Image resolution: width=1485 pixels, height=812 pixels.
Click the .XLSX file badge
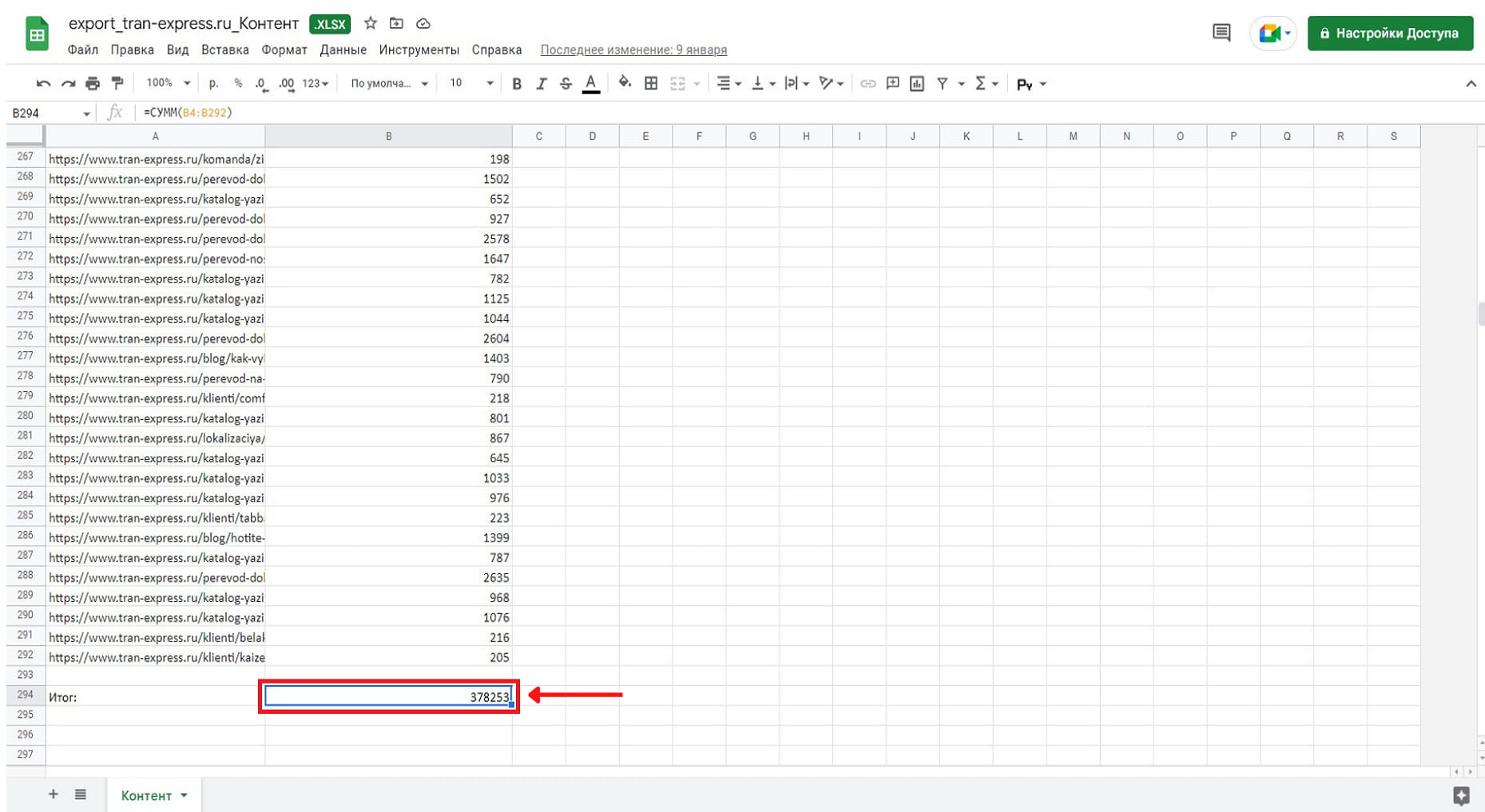pyautogui.click(x=330, y=24)
